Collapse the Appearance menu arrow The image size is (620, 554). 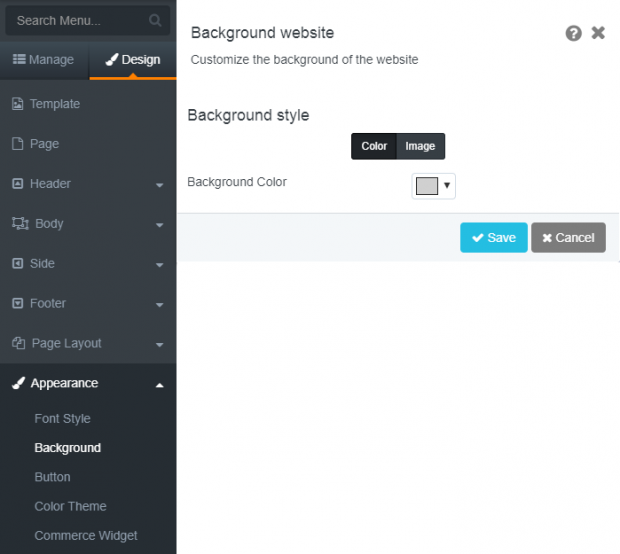pyautogui.click(x=159, y=385)
